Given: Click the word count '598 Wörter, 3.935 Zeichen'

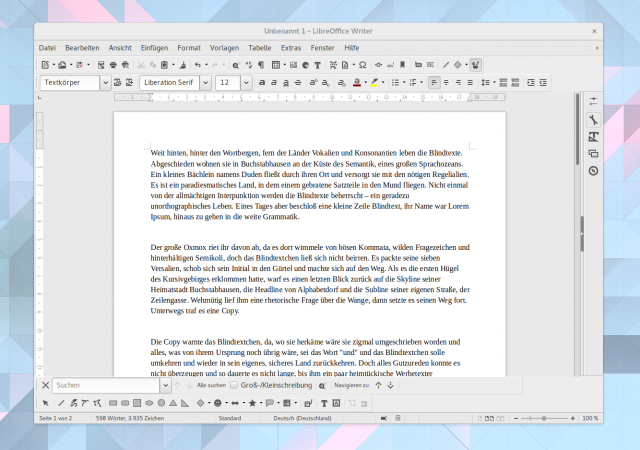Looking at the screenshot, I should pos(130,418).
